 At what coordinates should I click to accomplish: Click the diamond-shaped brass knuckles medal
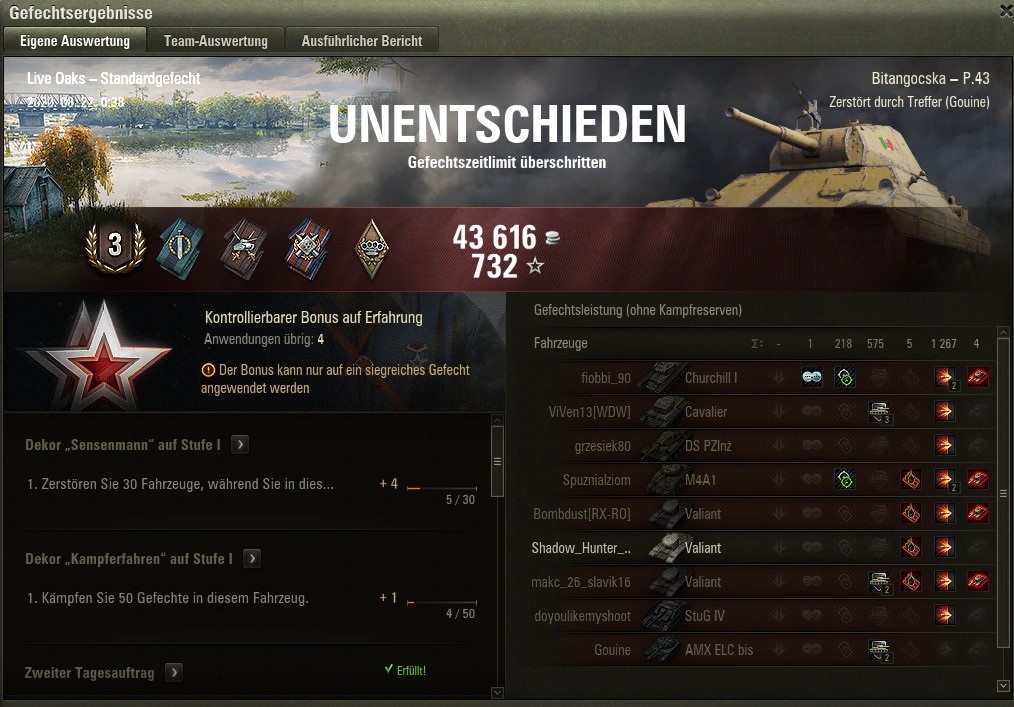tap(372, 249)
